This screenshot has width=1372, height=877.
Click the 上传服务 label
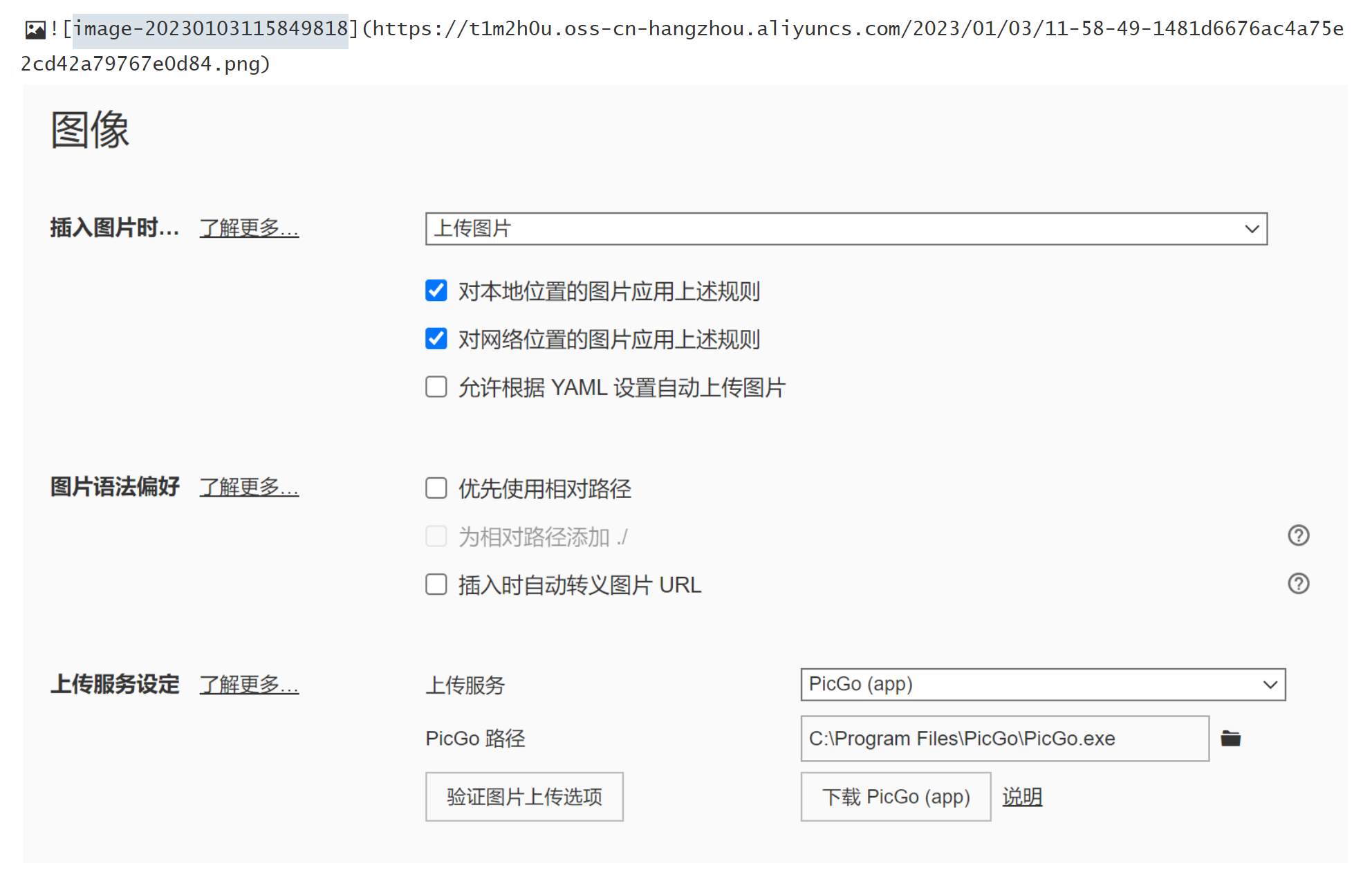(x=465, y=685)
